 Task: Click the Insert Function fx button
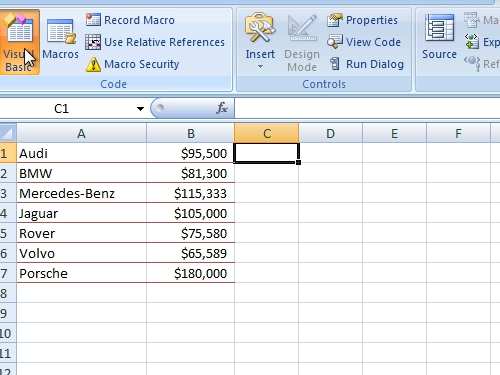[222, 108]
